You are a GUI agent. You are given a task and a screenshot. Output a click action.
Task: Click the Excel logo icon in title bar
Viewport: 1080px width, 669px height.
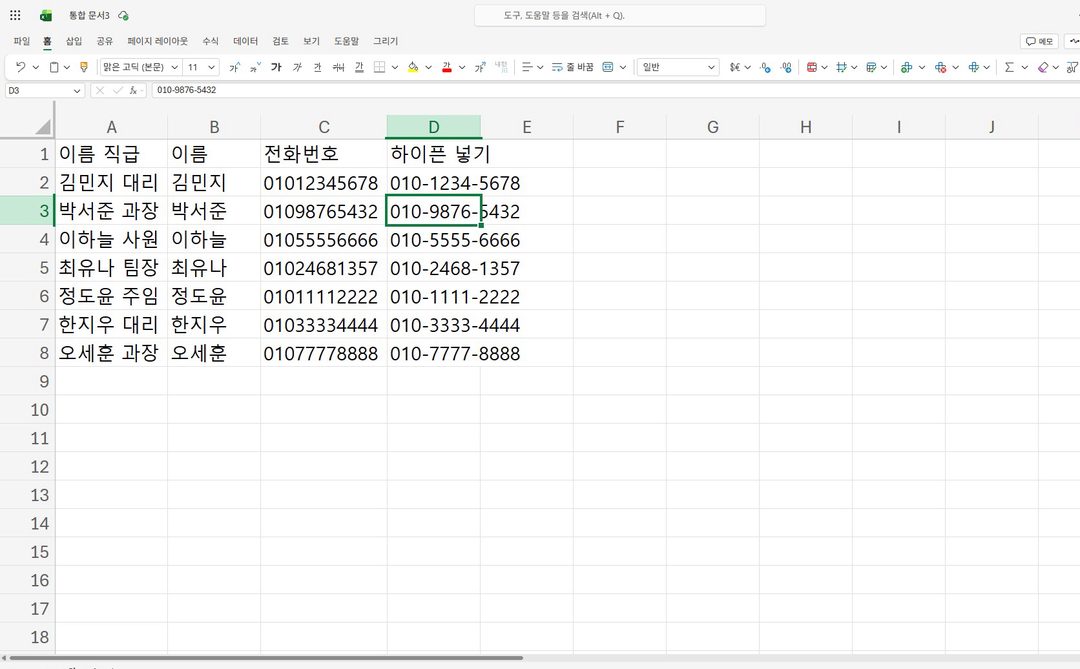(46, 15)
